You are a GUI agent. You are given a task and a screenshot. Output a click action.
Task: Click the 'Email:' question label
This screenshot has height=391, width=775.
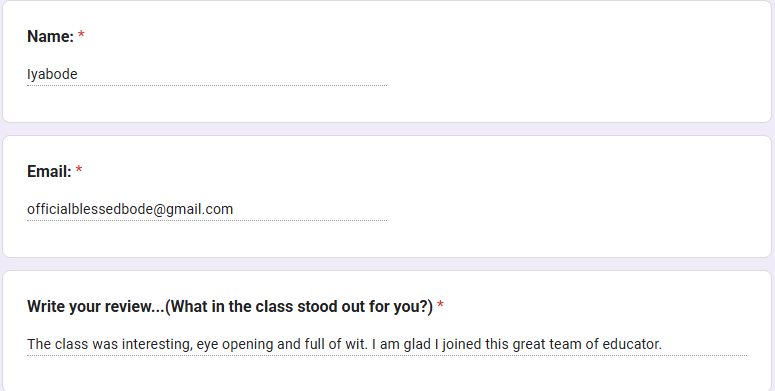[x=49, y=171]
